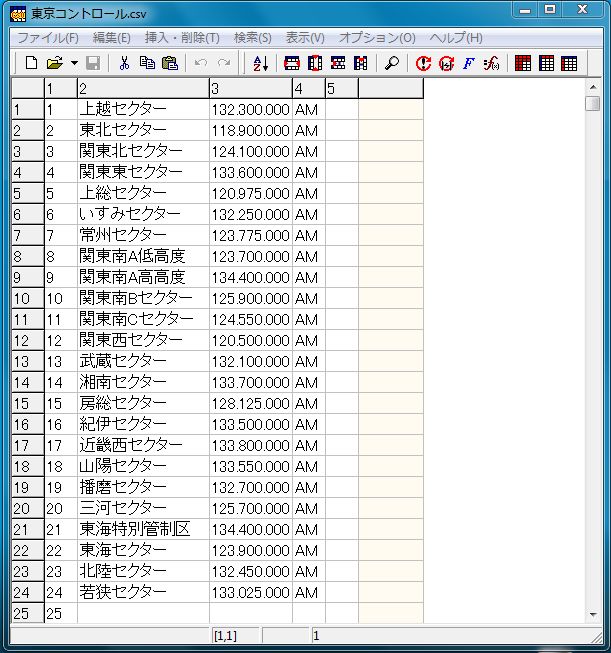The image size is (611, 653).
Task: Click cell 関東南A低高度
Action: click(x=143, y=256)
